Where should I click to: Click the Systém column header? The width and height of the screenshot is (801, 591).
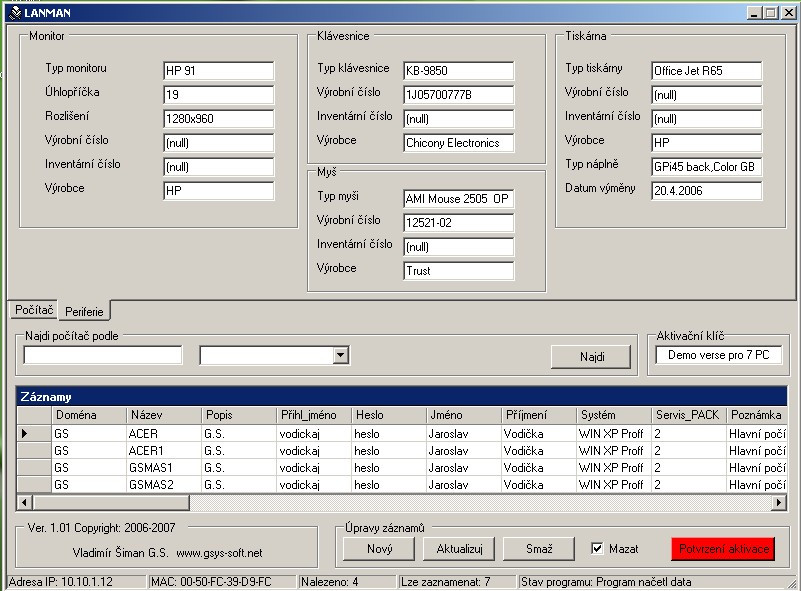click(x=614, y=415)
